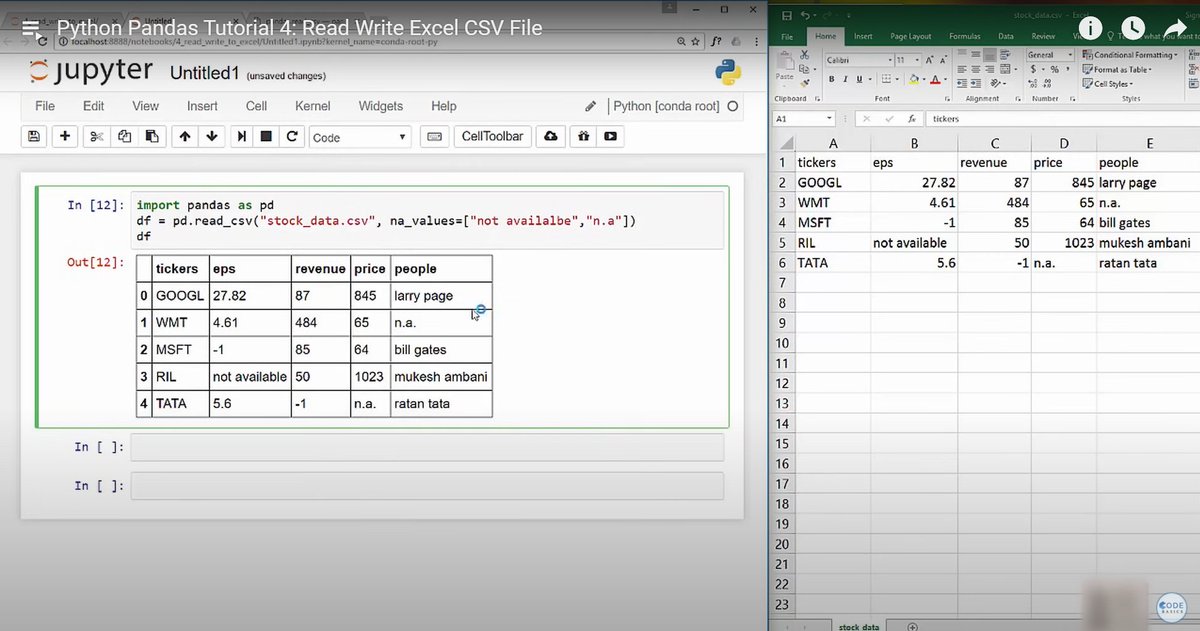Open the video playlist menu icon
The image size is (1200, 631).
(30, 28)
